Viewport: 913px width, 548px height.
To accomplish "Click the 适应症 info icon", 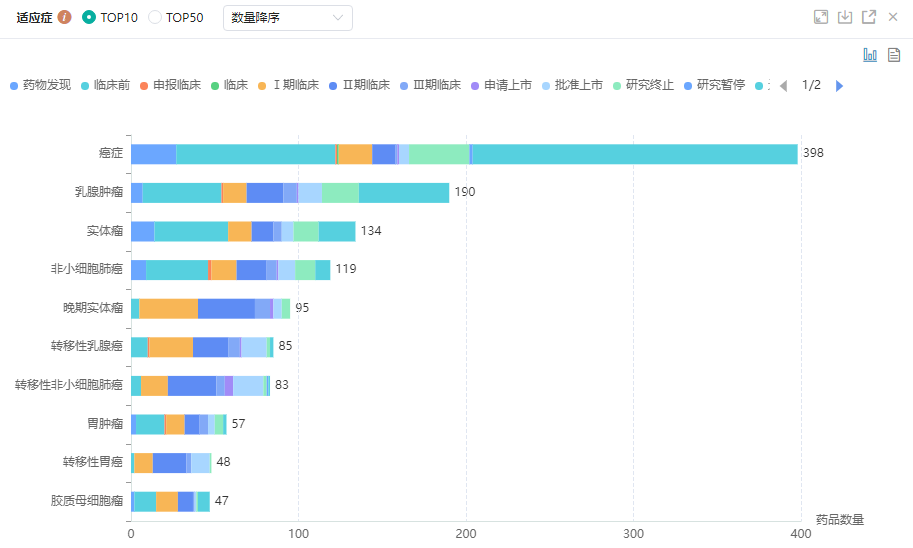I will point(65,18).
